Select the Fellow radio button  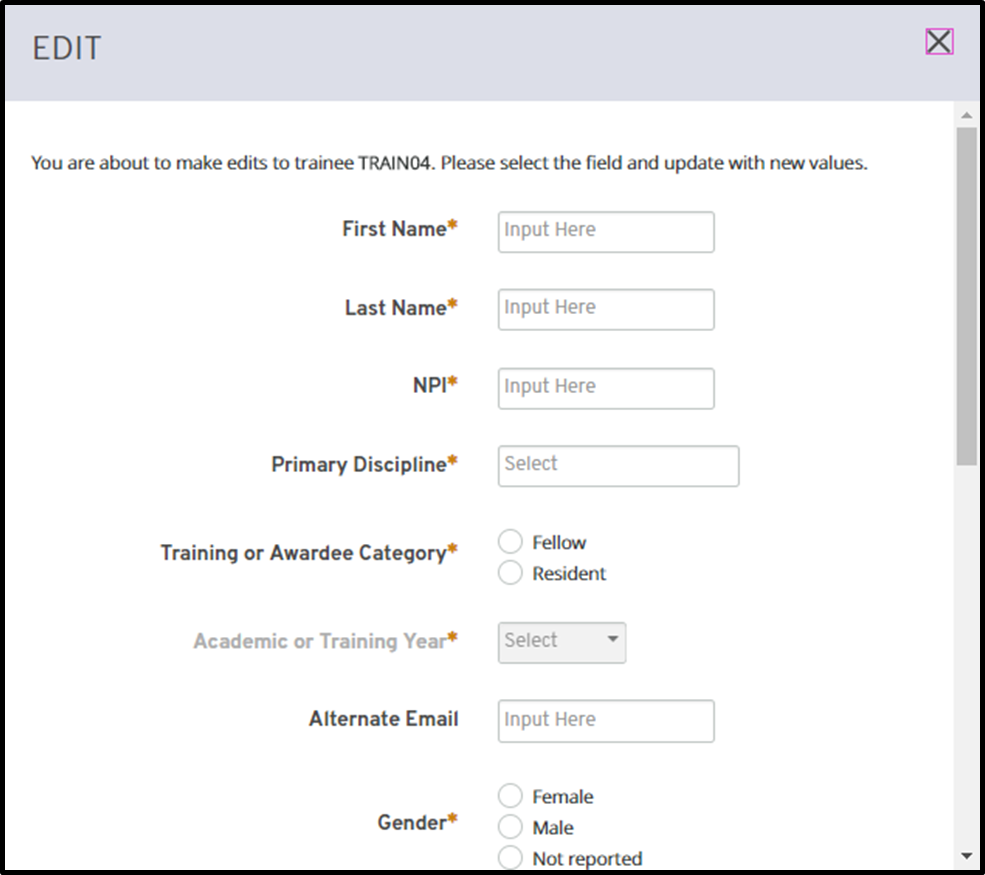(x=510, y=542)
